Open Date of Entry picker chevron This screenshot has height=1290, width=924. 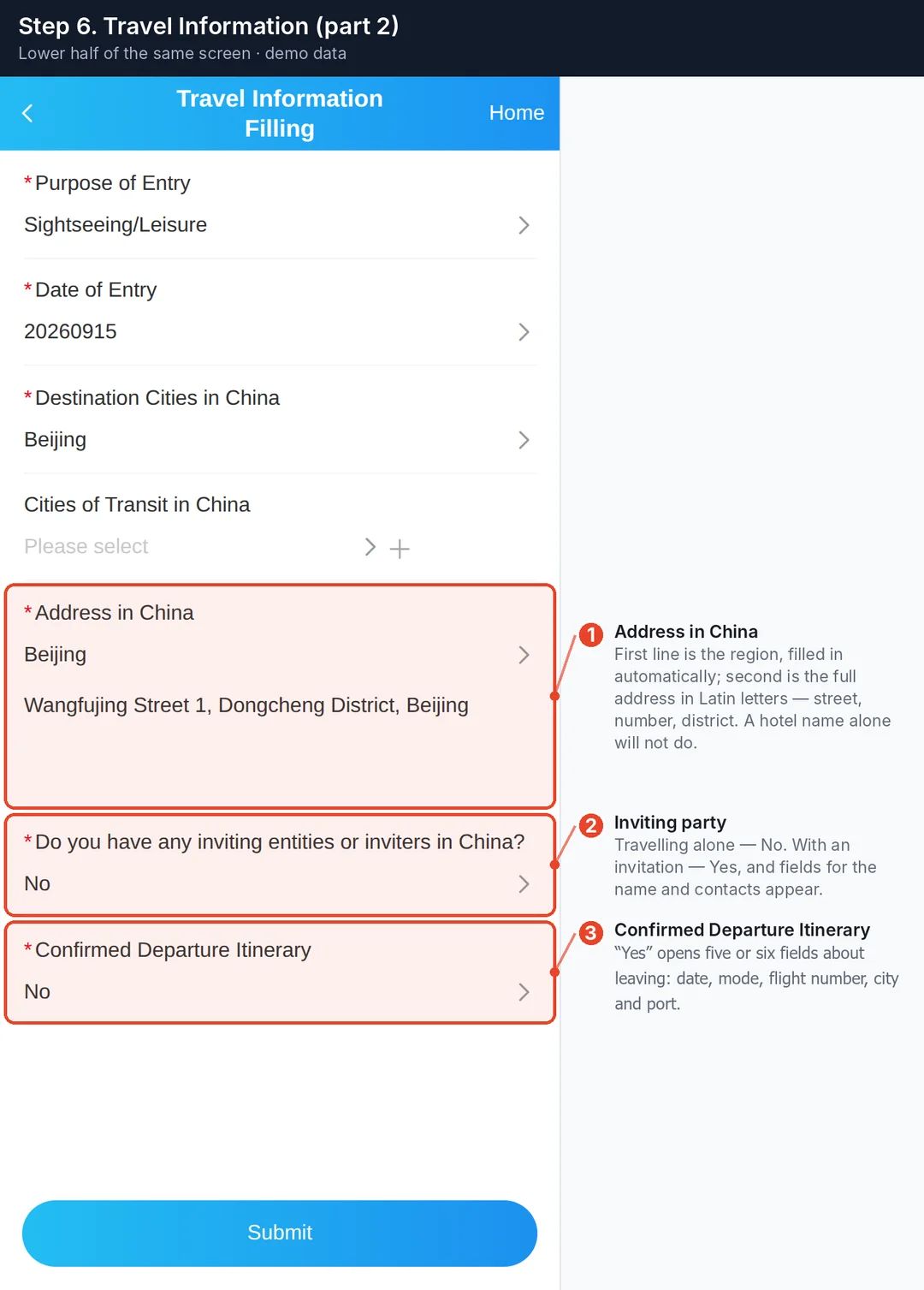tap(524, 332)
